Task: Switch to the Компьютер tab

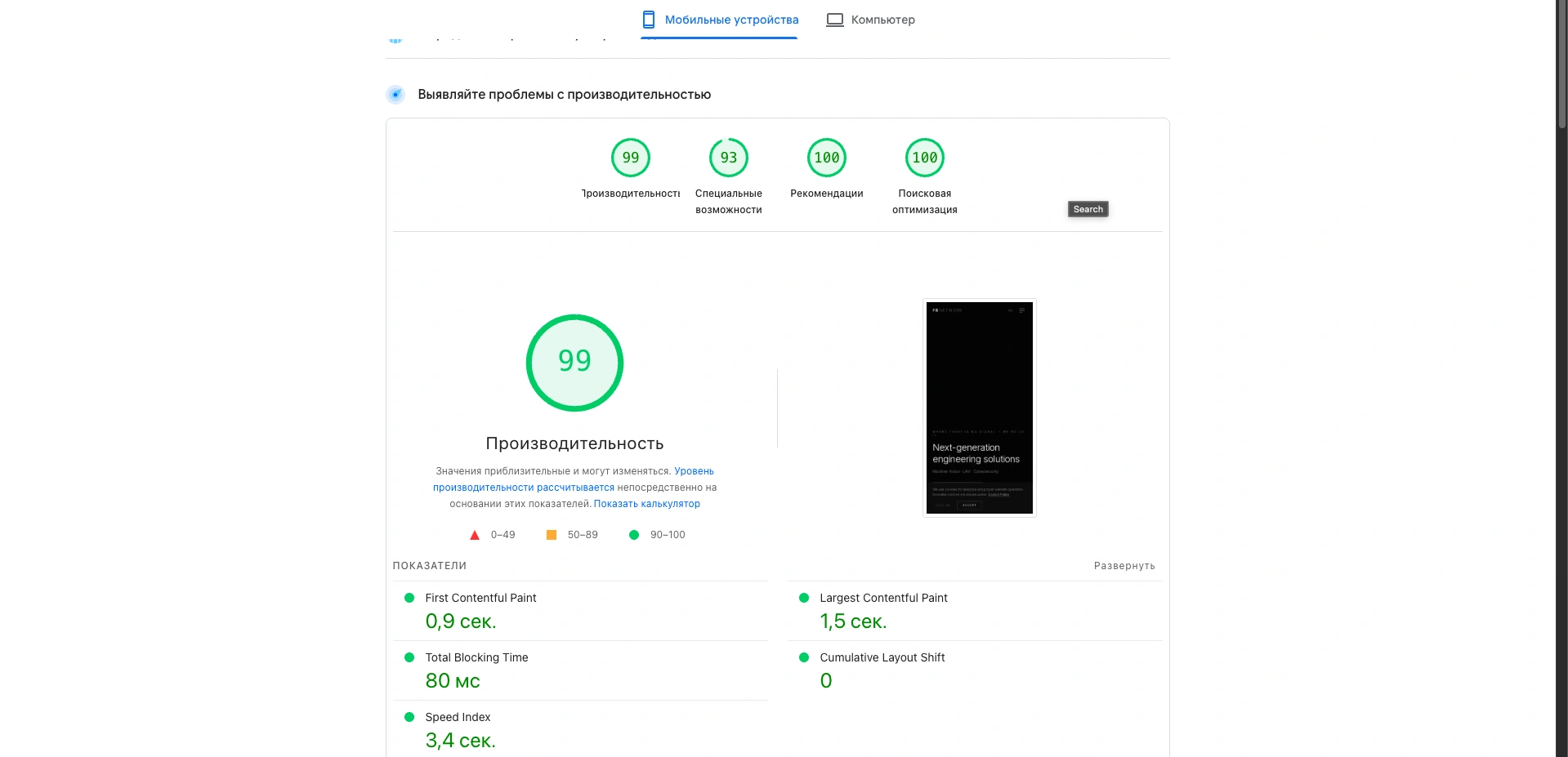Action: pos(870,20)
